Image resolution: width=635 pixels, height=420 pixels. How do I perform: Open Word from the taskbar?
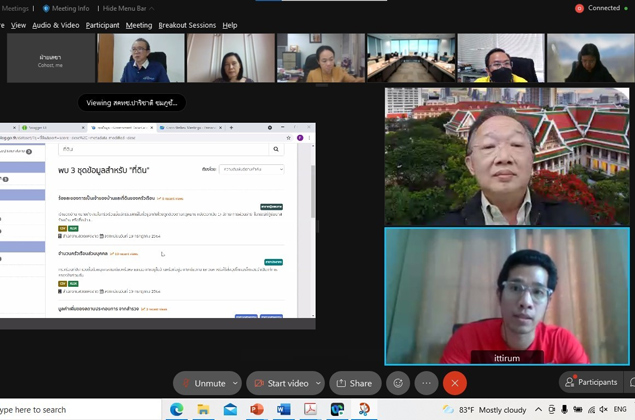tap(283, 409)
